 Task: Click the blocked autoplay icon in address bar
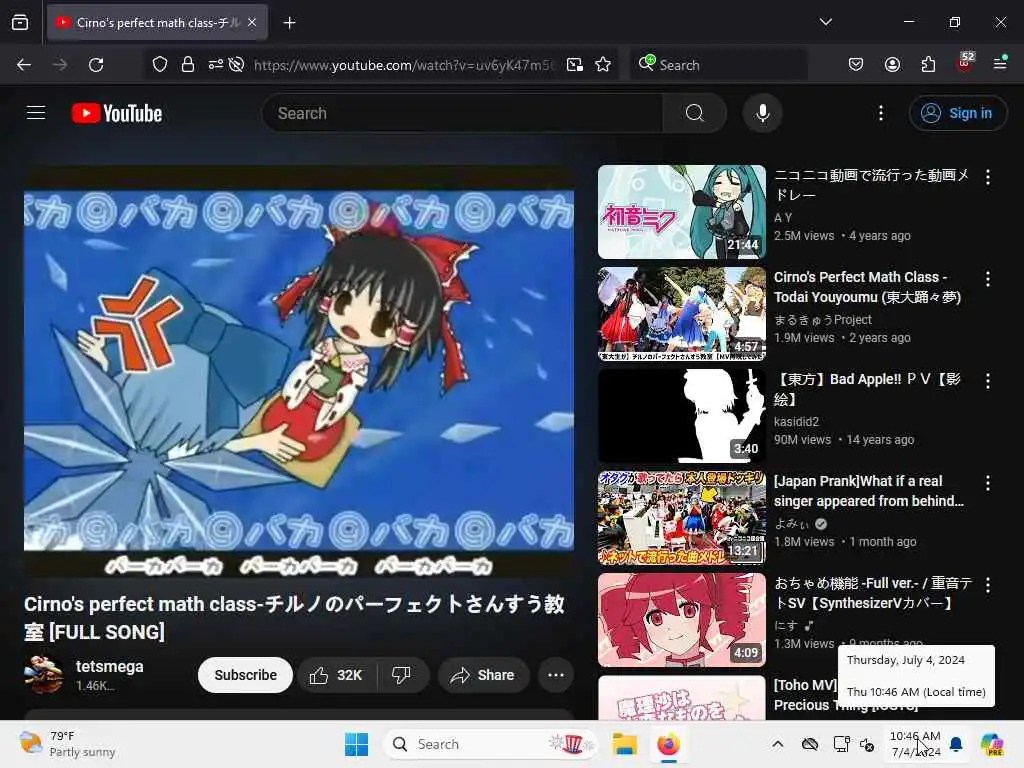[x=236, y=65]
